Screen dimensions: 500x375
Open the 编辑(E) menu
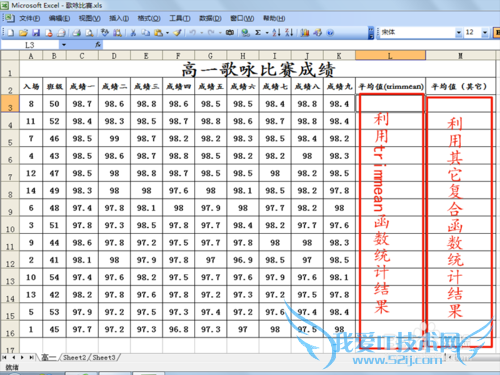[59, 18]
